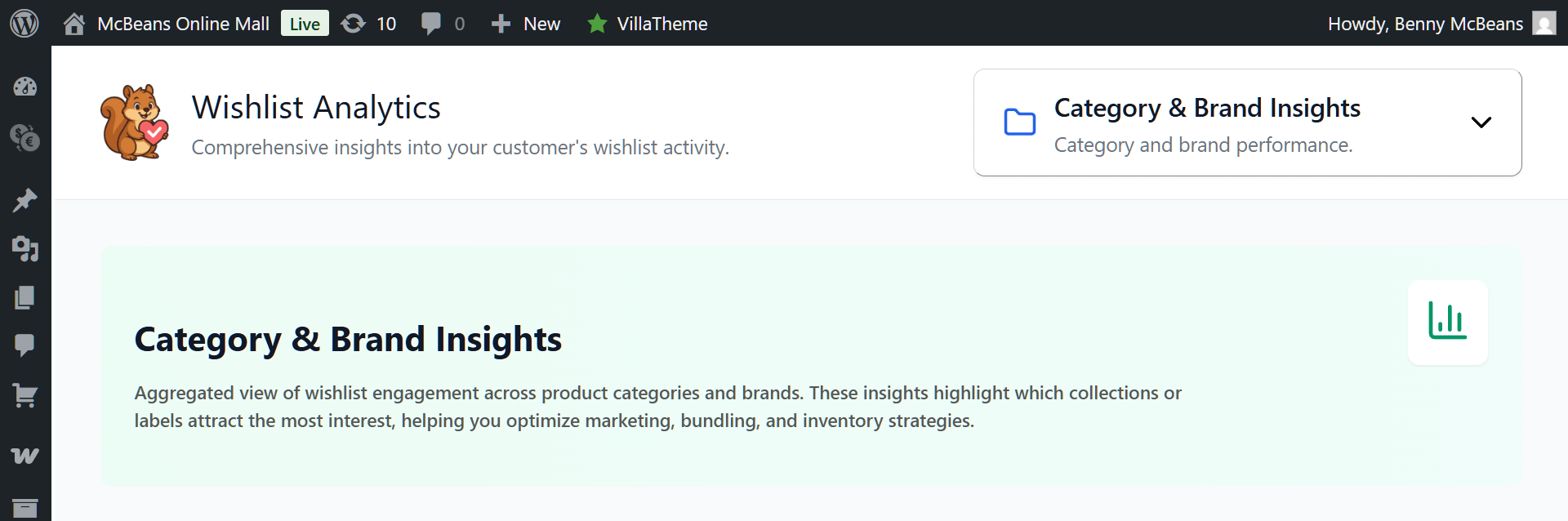Open the Dashboard gauge icon in sidebar
Screen dimensions: 1568x521
tap(25, 87)
